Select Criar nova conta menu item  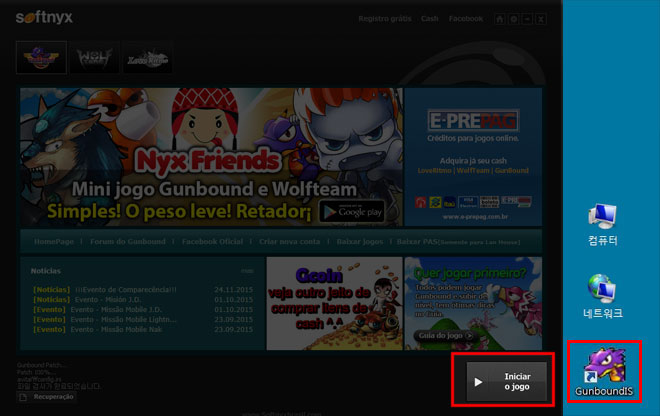[x=290, y=242]
